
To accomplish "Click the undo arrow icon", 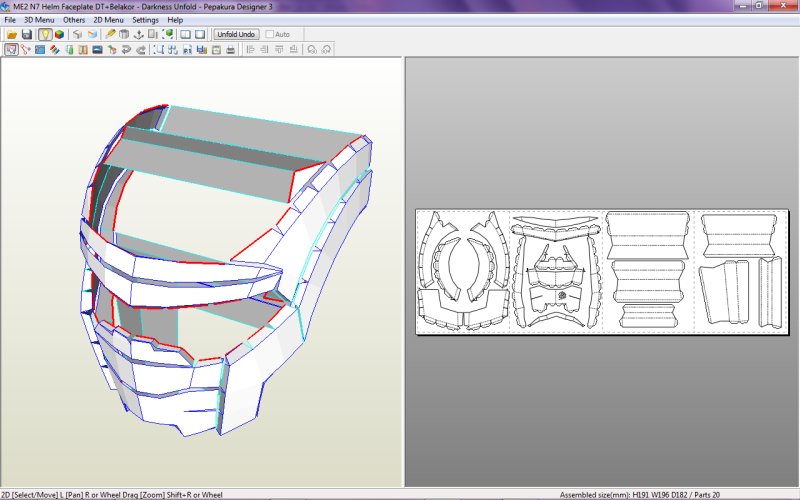I will 126,49.
